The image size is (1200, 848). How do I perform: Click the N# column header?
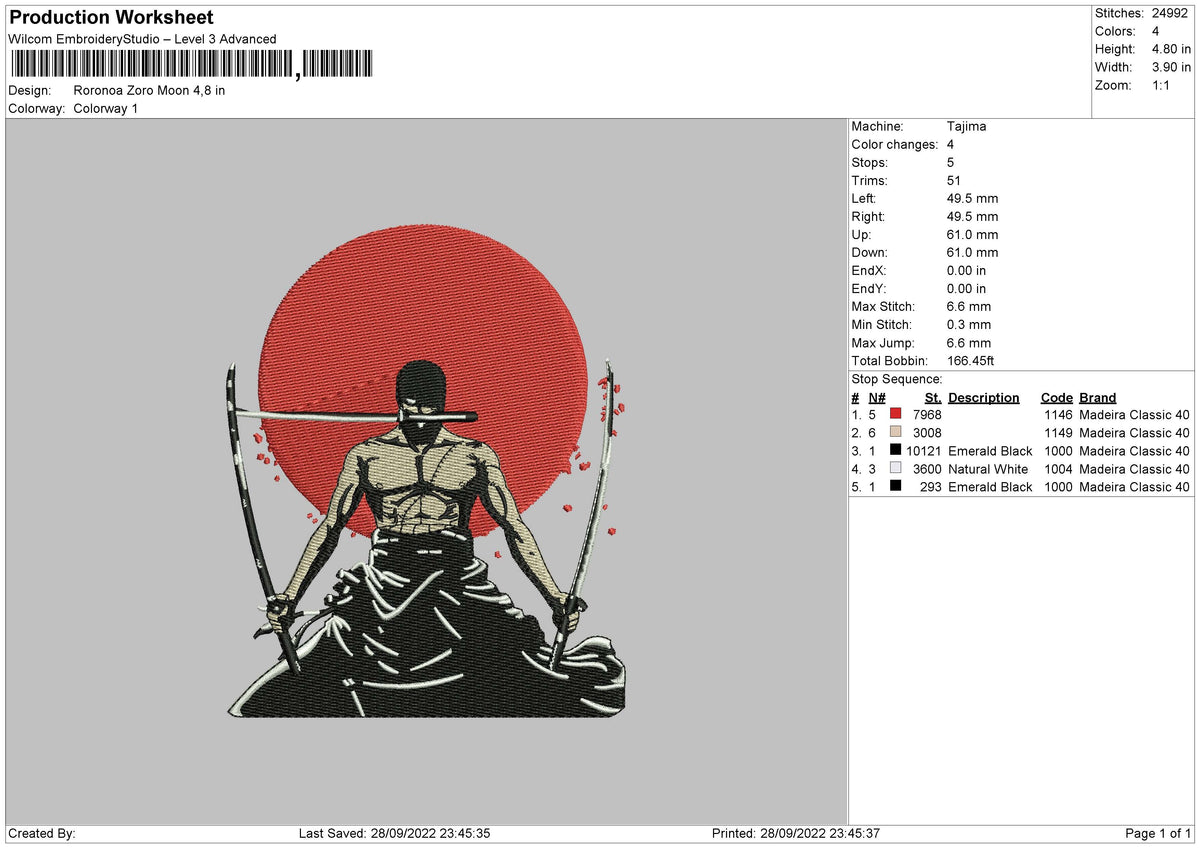click(x=876, y=397)
